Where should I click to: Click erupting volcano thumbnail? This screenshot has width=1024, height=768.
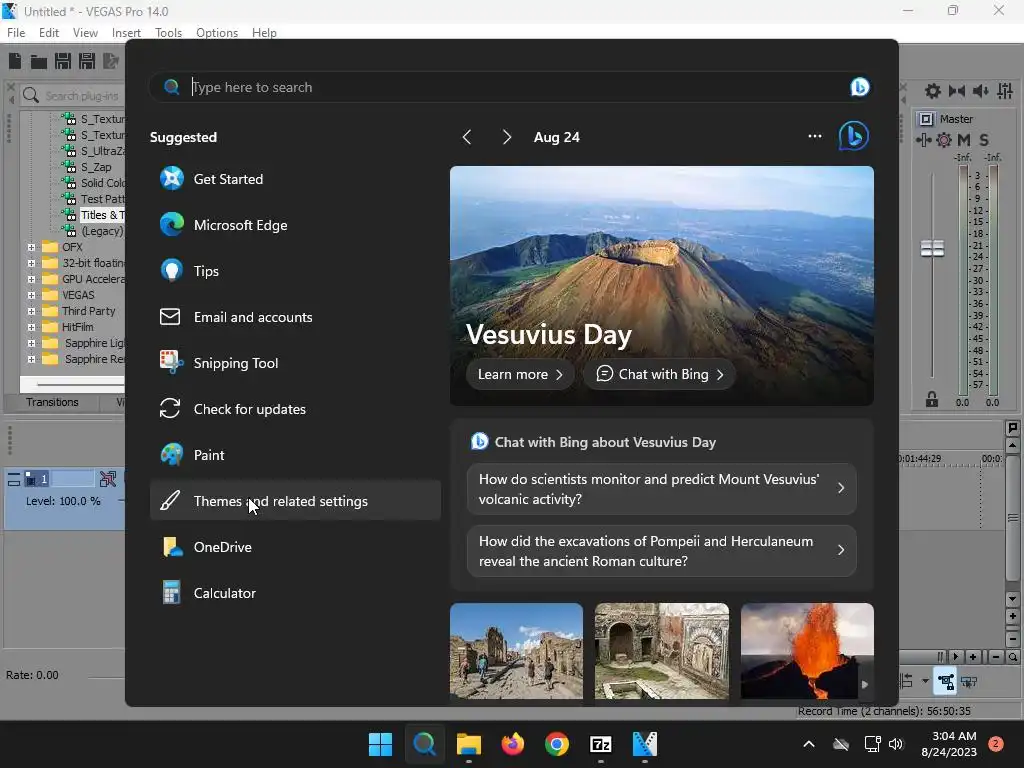(x=807, y=651)
